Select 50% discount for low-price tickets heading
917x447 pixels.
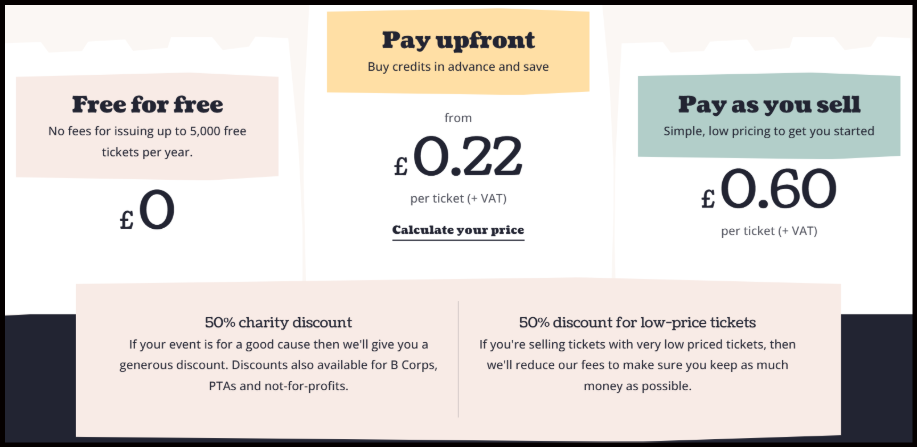(637, 322)
